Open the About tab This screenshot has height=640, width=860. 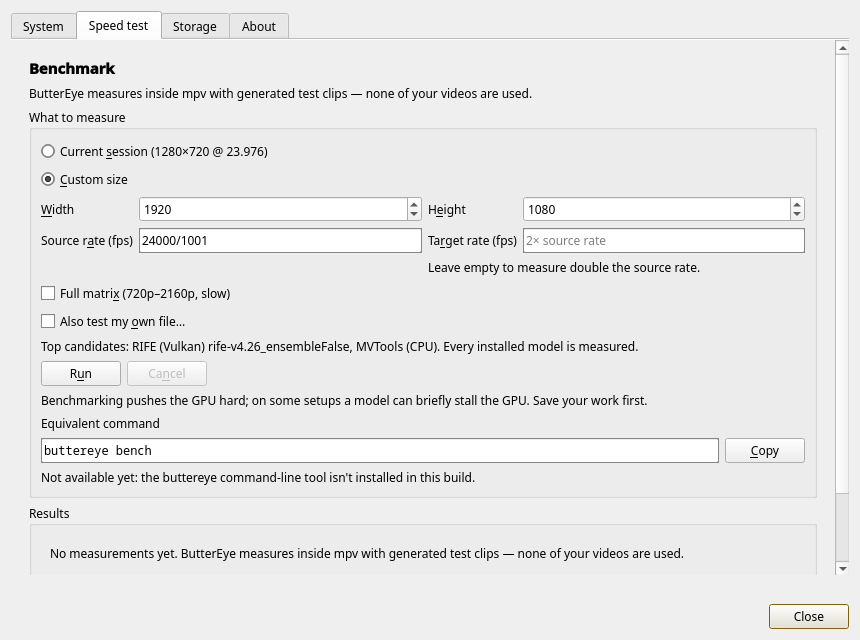tap(259, 26)
